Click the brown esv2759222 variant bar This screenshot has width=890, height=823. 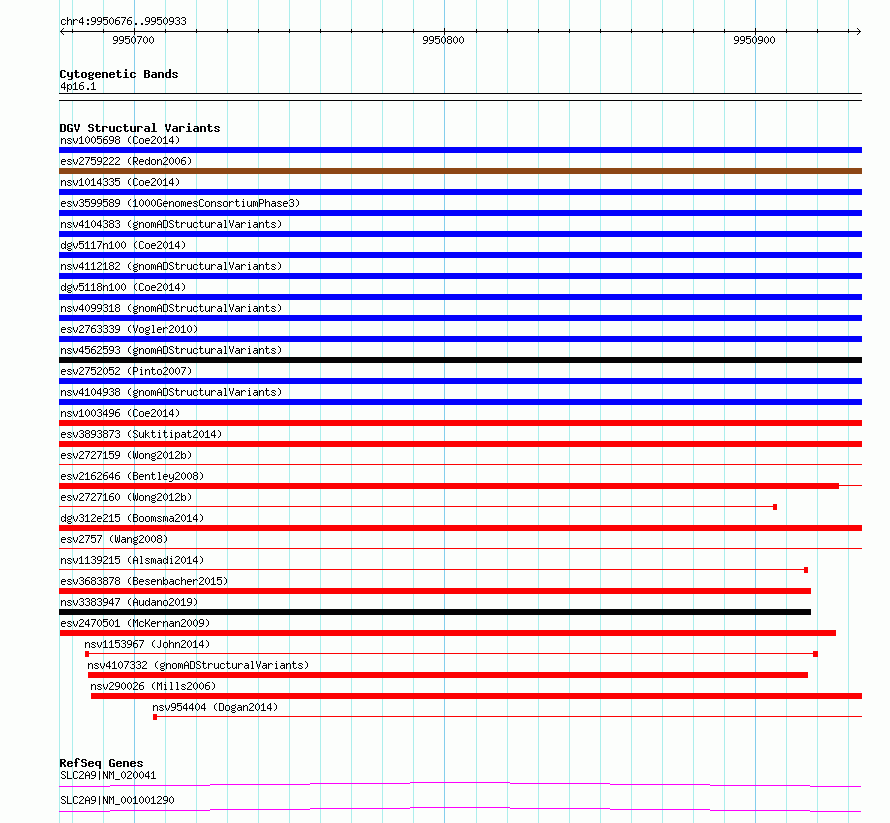460,171
